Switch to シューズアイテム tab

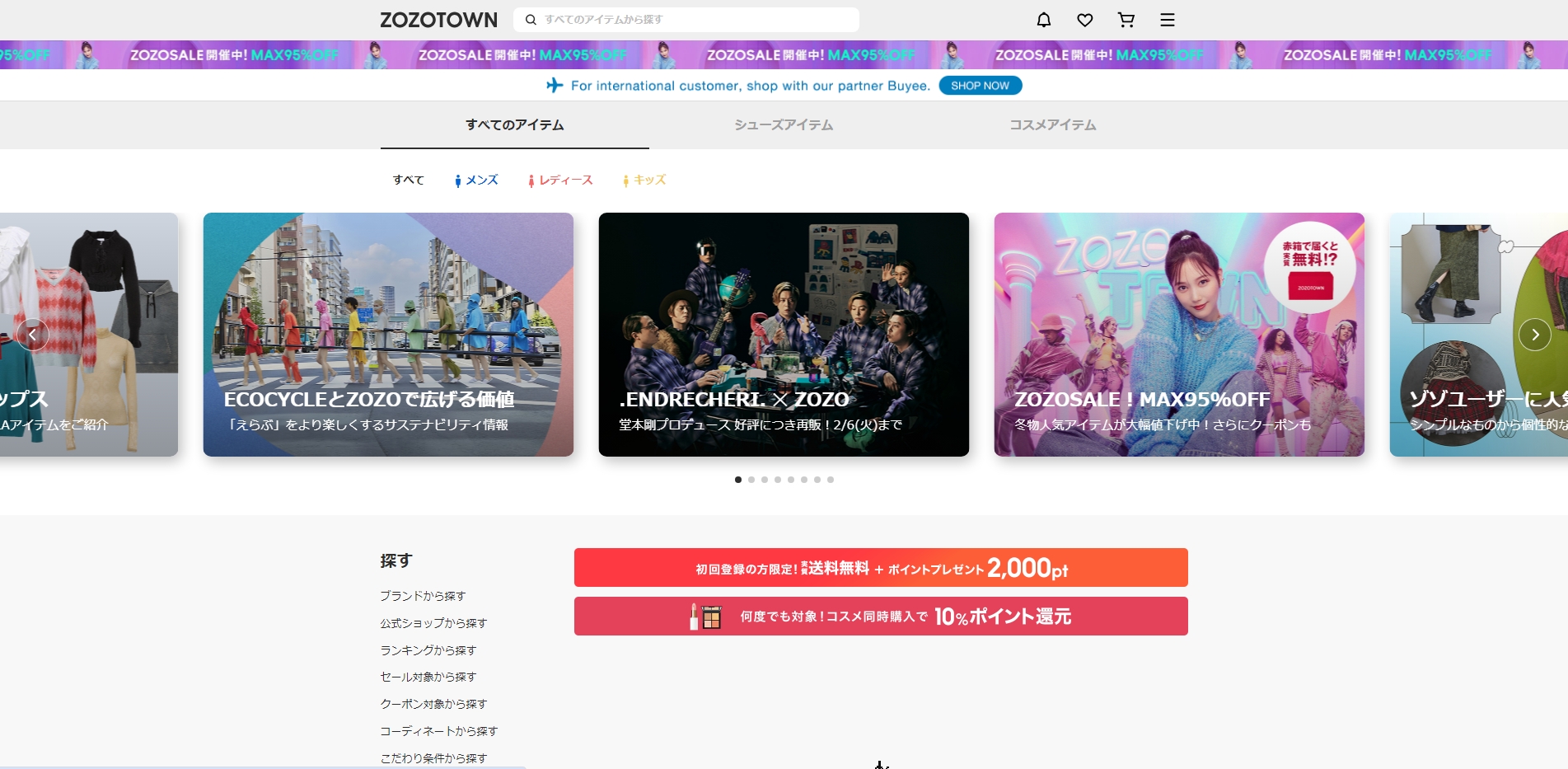pyautogui.click(x=784, y=125)
